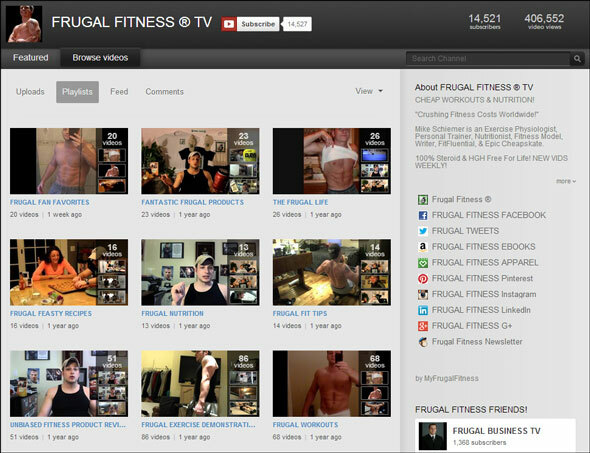Select the Uploads tab
Screen dimensions: 590x453
tap(30, 92)
